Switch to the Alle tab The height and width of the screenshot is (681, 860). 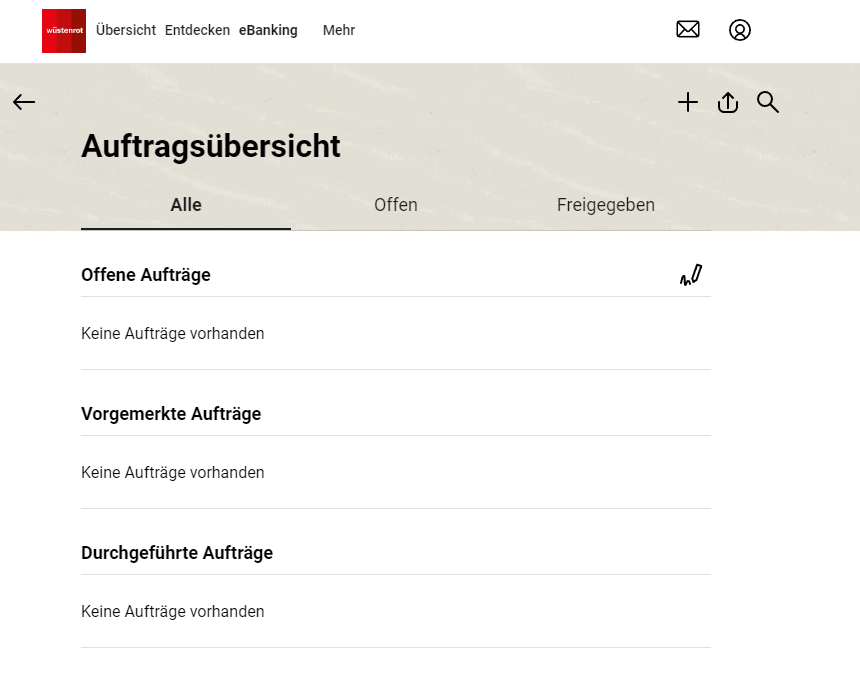pyautogui.click(x=186, y=205)
